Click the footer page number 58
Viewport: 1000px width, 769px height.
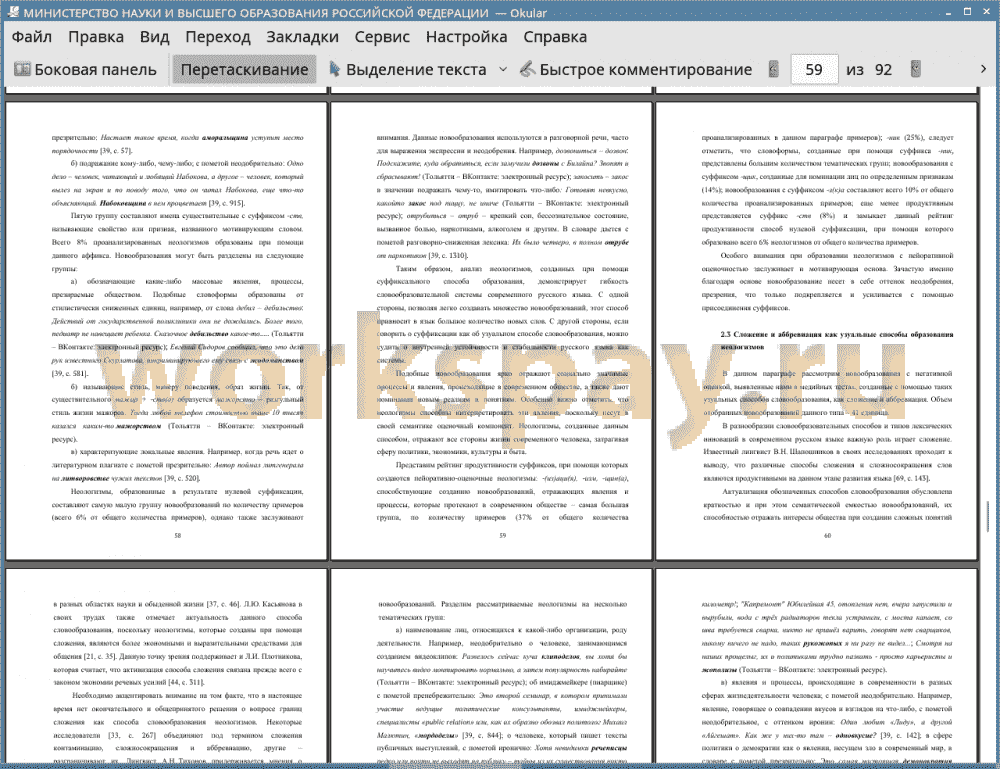(x=177, y=536)
